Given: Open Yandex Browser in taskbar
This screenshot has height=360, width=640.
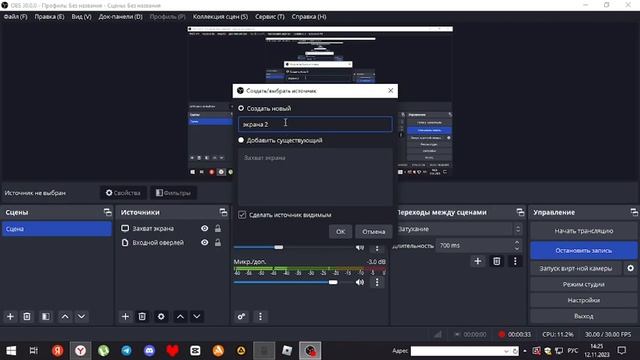Looking at the screenshot, I should [80, 350].
